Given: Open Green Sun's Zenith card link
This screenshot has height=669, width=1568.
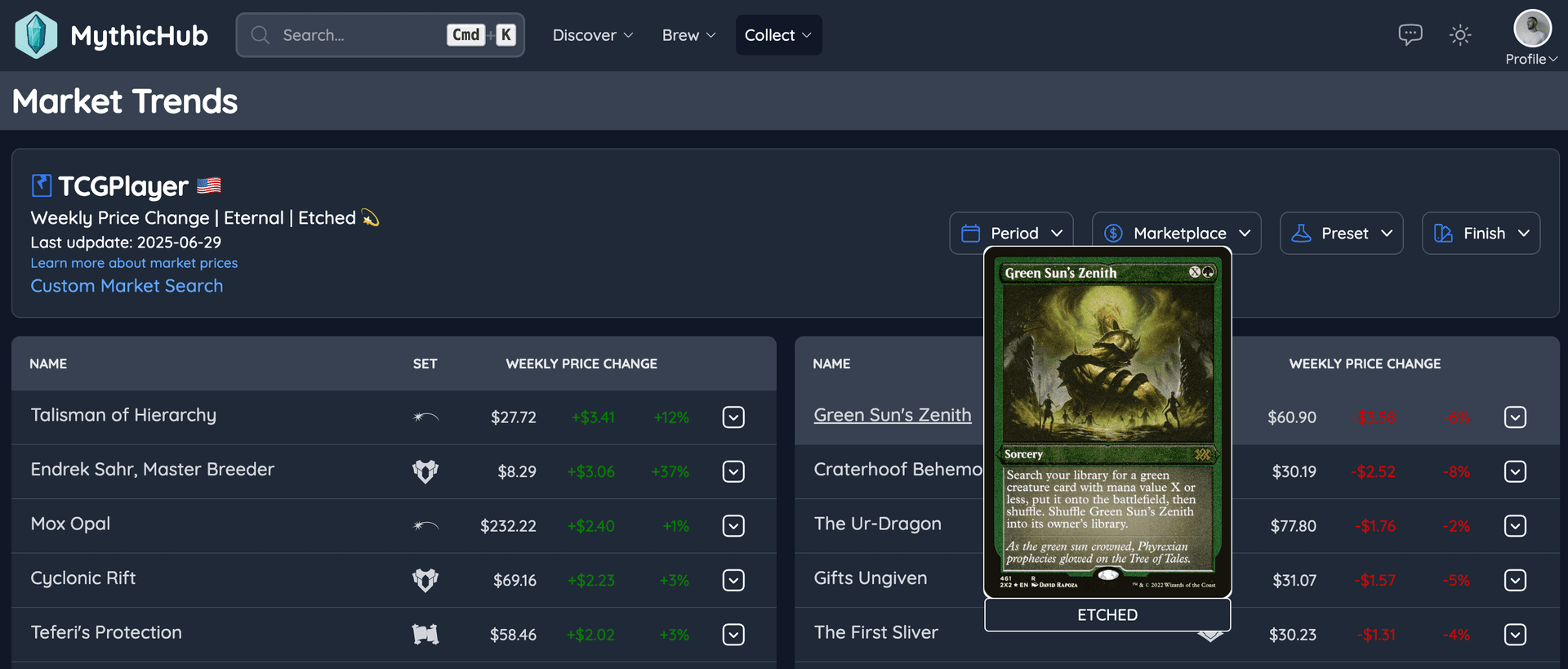Looking at the screenshot, I should pos(893,415).
